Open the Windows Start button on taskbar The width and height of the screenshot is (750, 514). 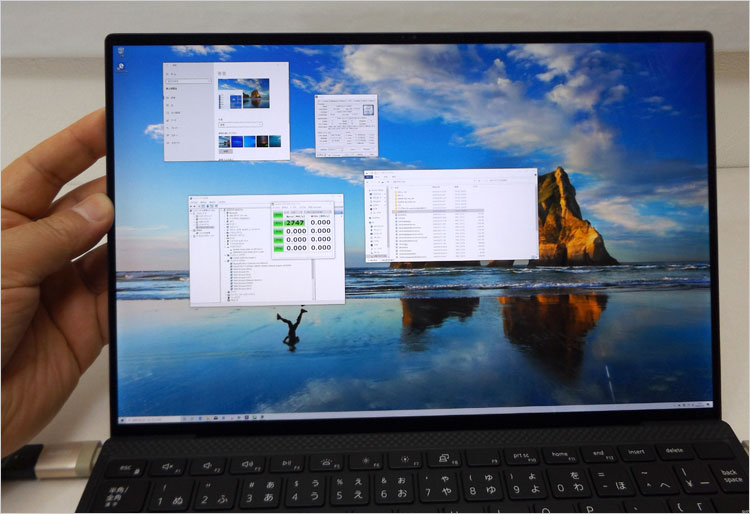coord(123,421)
